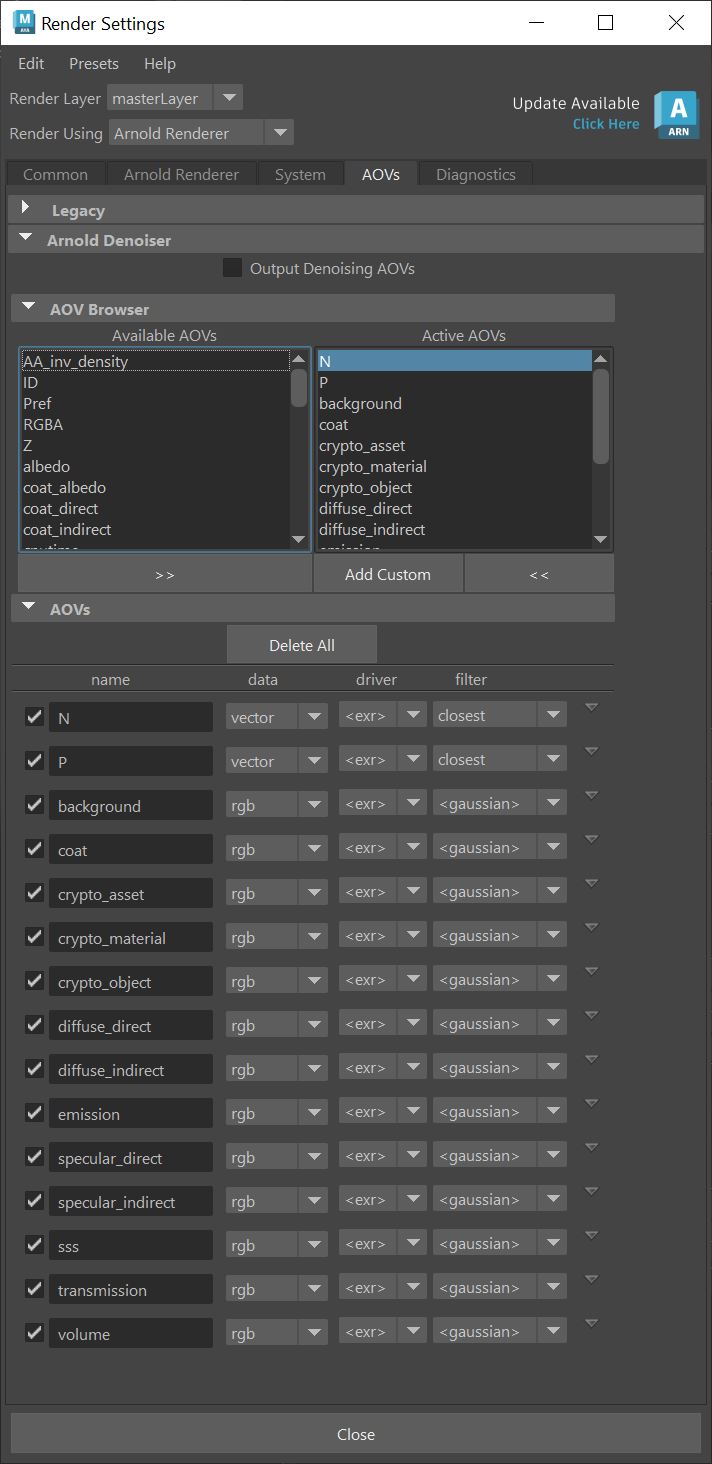Uncheck the sss AOV checkbox
The height and width of the screenshot is (1464, 712).
[34, 1245]
